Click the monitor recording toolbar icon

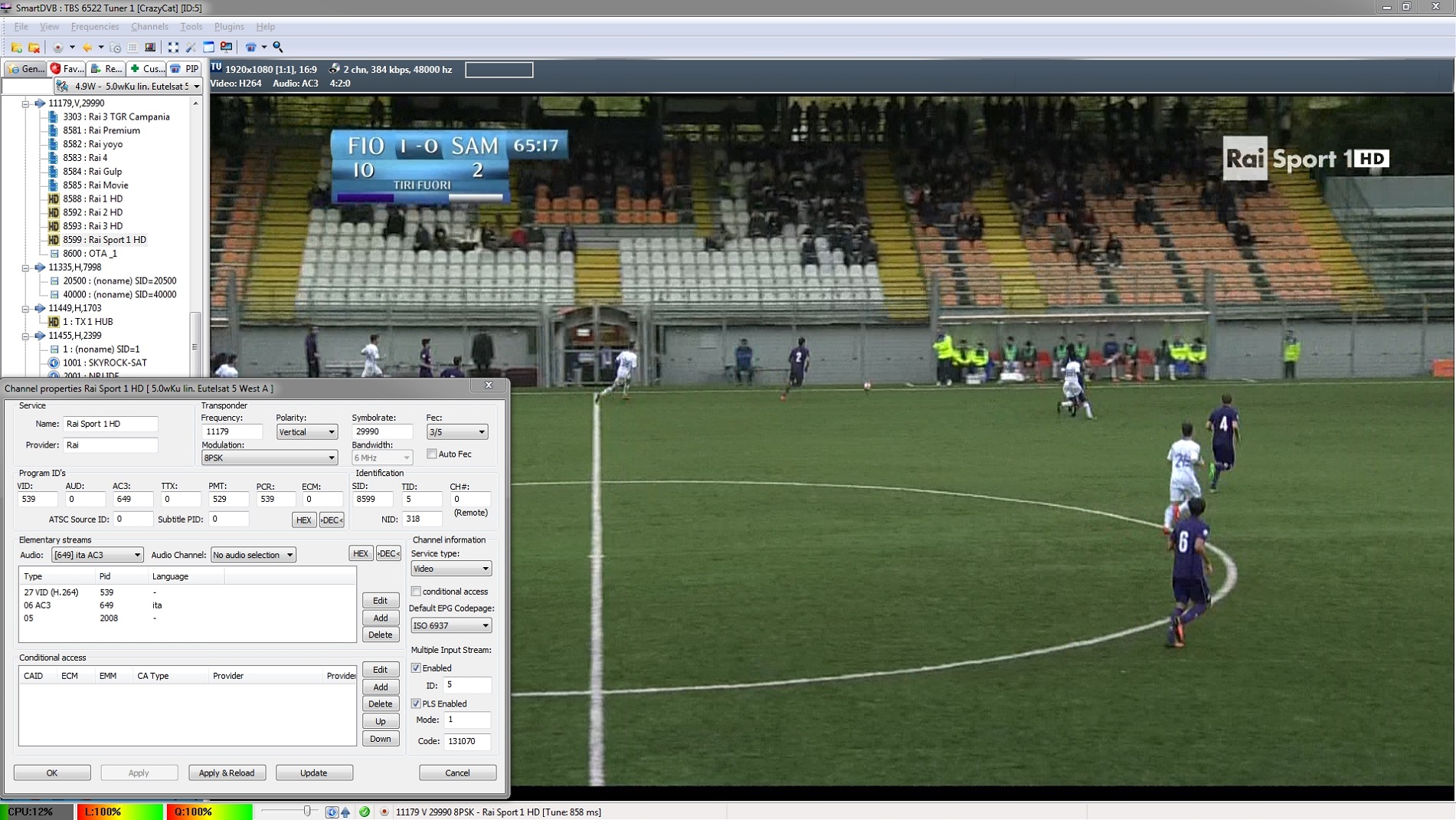[226, 48]
